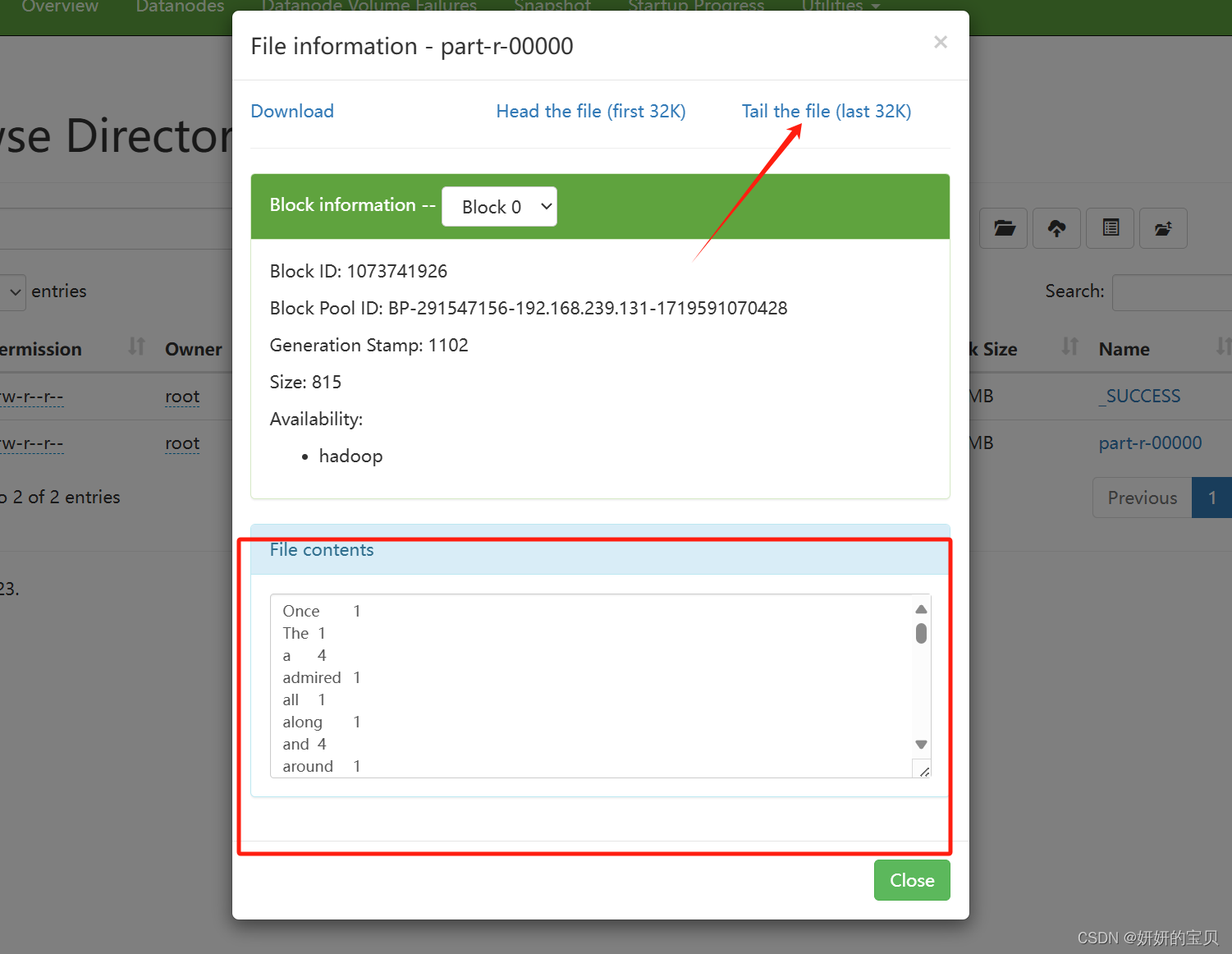Image resolution: width=1232 pixels, height=954 pixels.
Task: Close dialog using the X icon
Action: tap(941, 42)
